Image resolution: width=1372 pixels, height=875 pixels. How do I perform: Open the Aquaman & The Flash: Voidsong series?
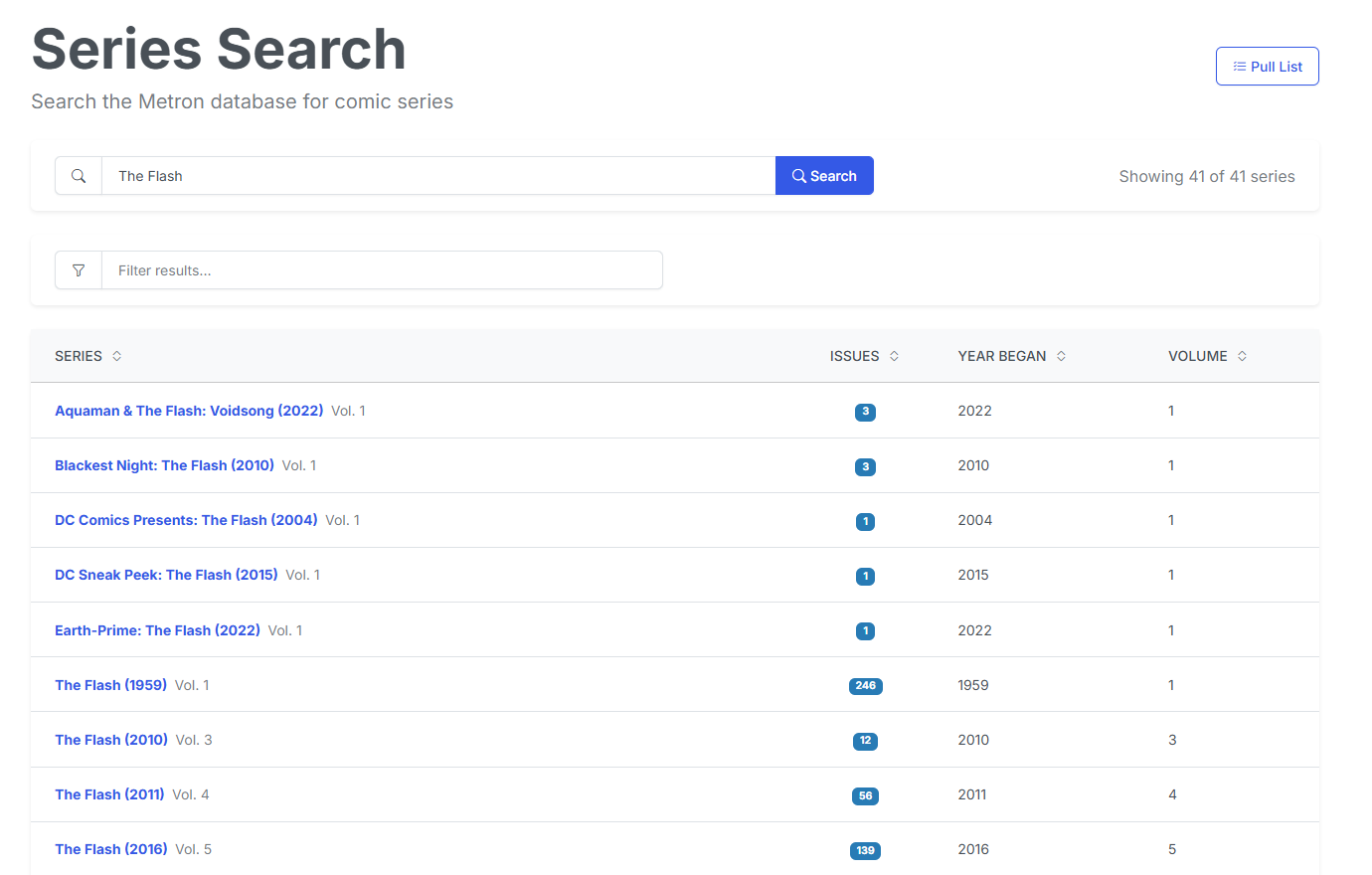[189, 410]
